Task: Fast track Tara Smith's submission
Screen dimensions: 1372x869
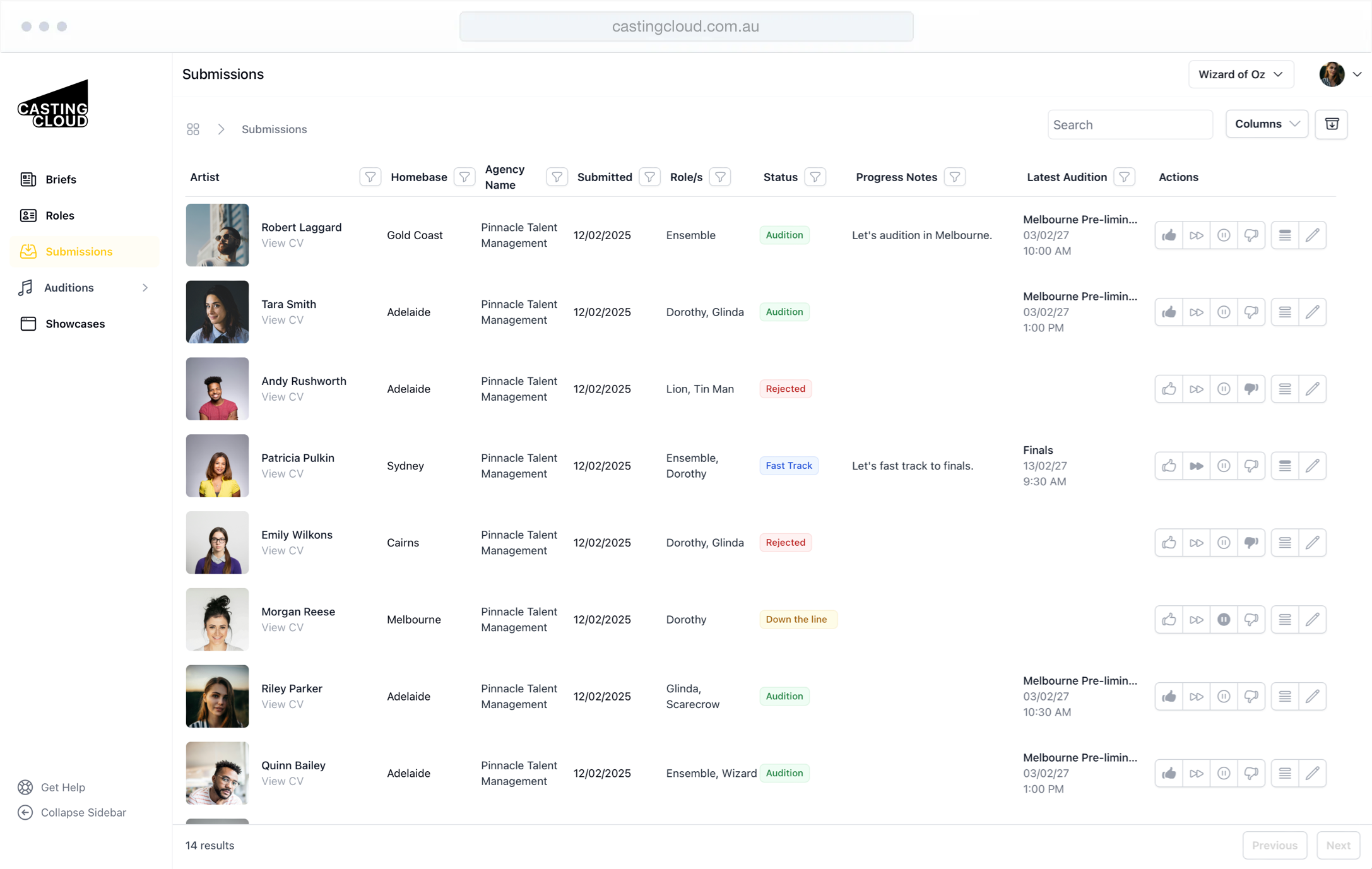Action: [1196, 312]
